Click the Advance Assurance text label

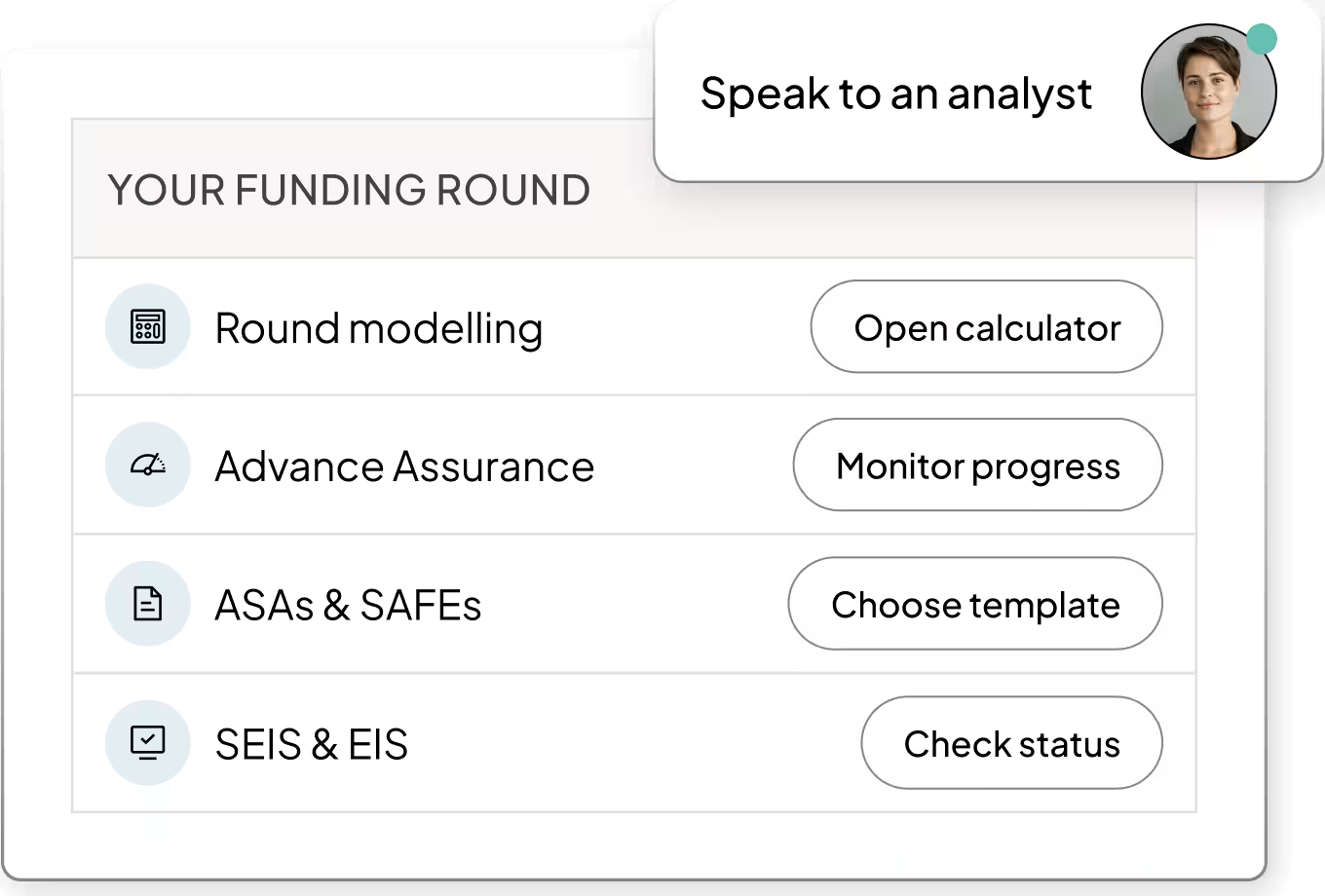pyautogui.click(x=404, y=467)
